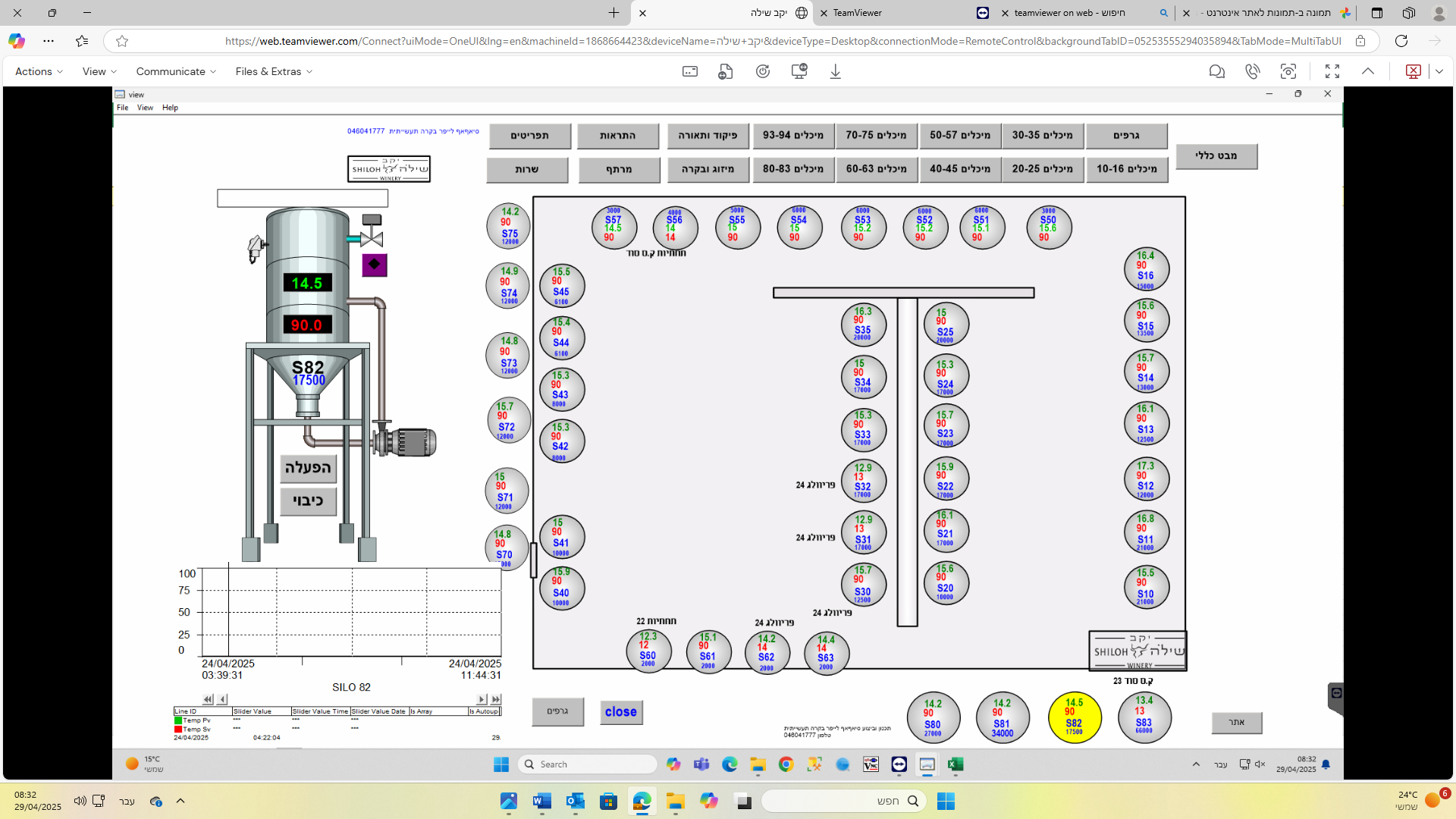The image size is (1456, 819).
Task: Open the remote app's Help menu
Action: point(170,108)
